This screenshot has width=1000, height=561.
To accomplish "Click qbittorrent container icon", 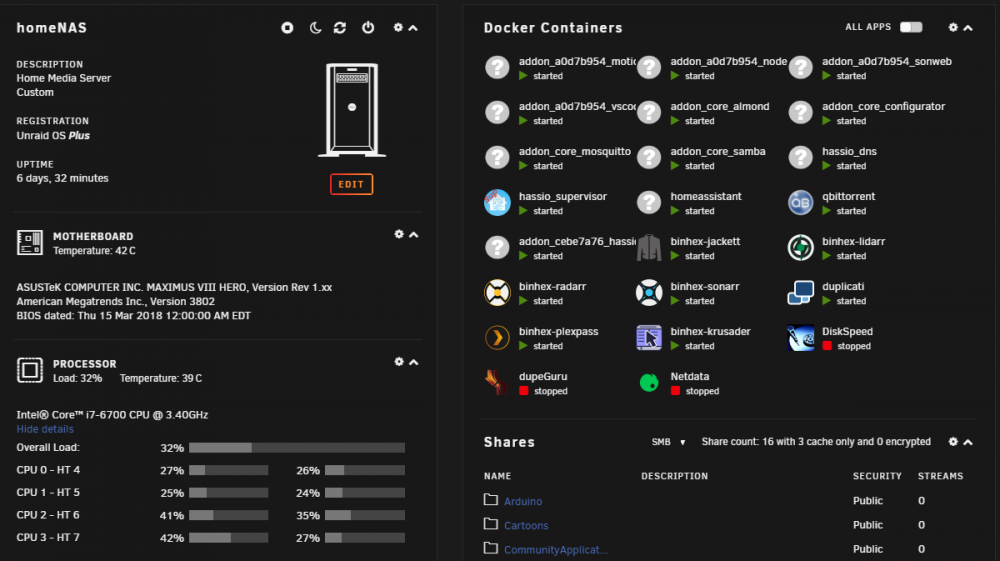I will pos(800,203).
